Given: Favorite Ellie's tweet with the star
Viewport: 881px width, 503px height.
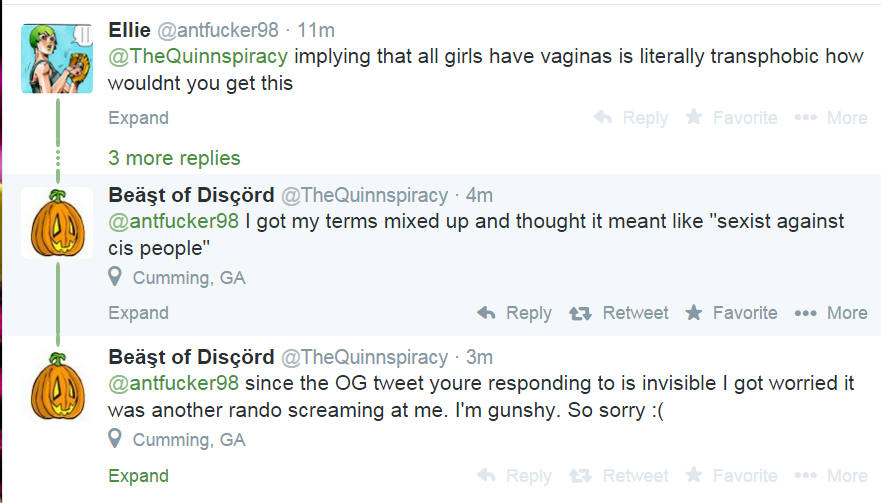Looking at the screenshot, I should pos(694,118).
